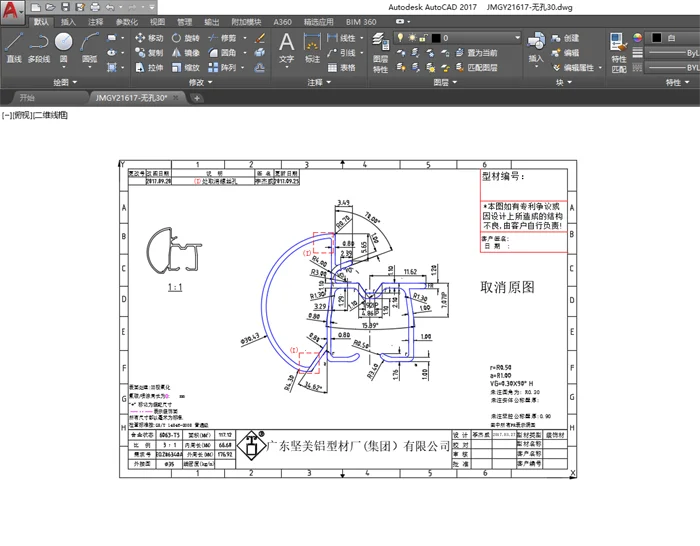
Task: Open the 开始 document tab
Action: pyautogui.click(x=27, y=98)
